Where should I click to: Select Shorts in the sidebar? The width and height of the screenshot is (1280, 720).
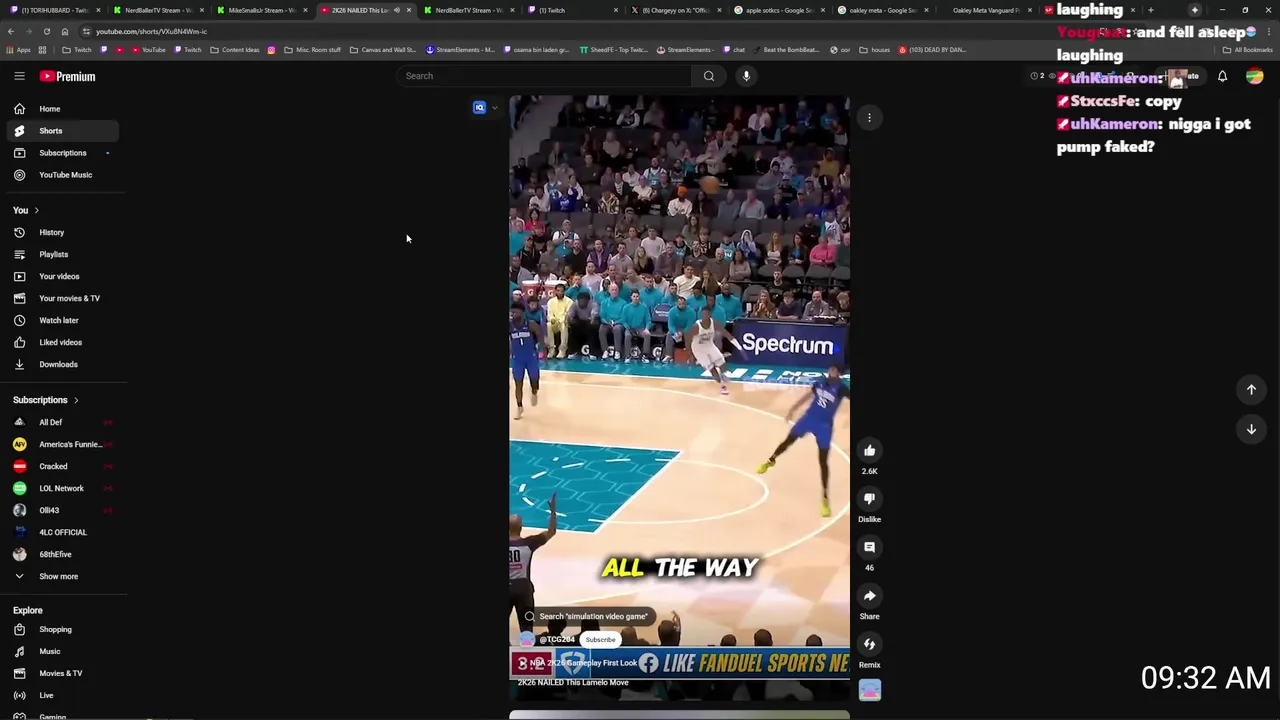pos(63,131)
